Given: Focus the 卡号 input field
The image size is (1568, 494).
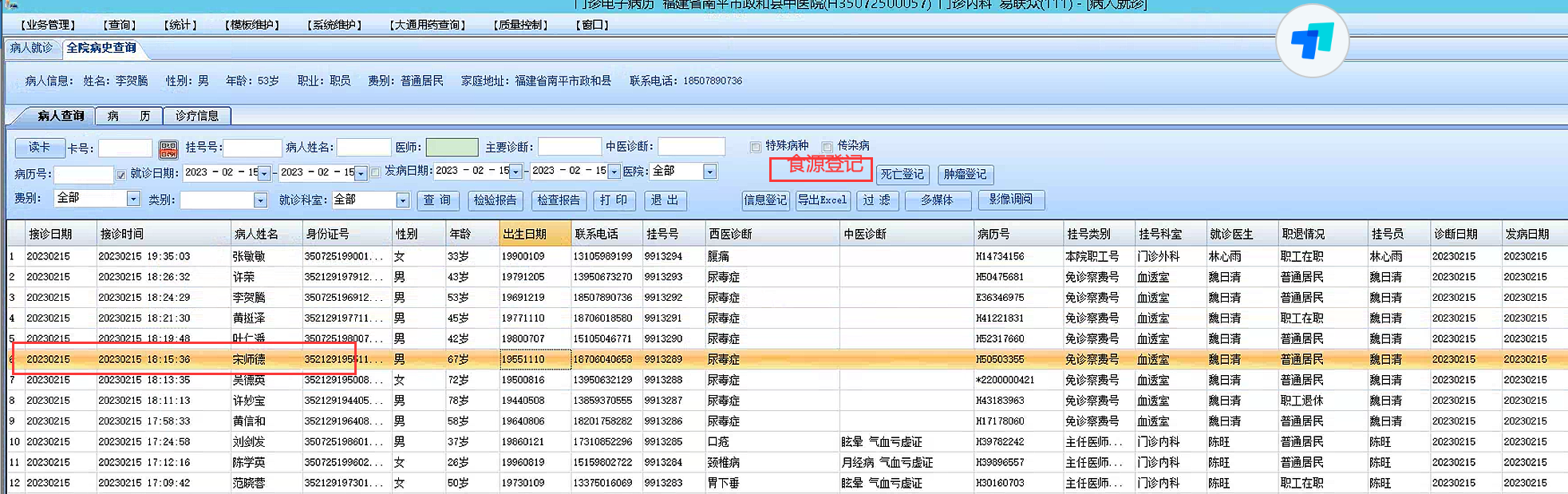Looking at the screenshot, I should [x=125, y=148].
